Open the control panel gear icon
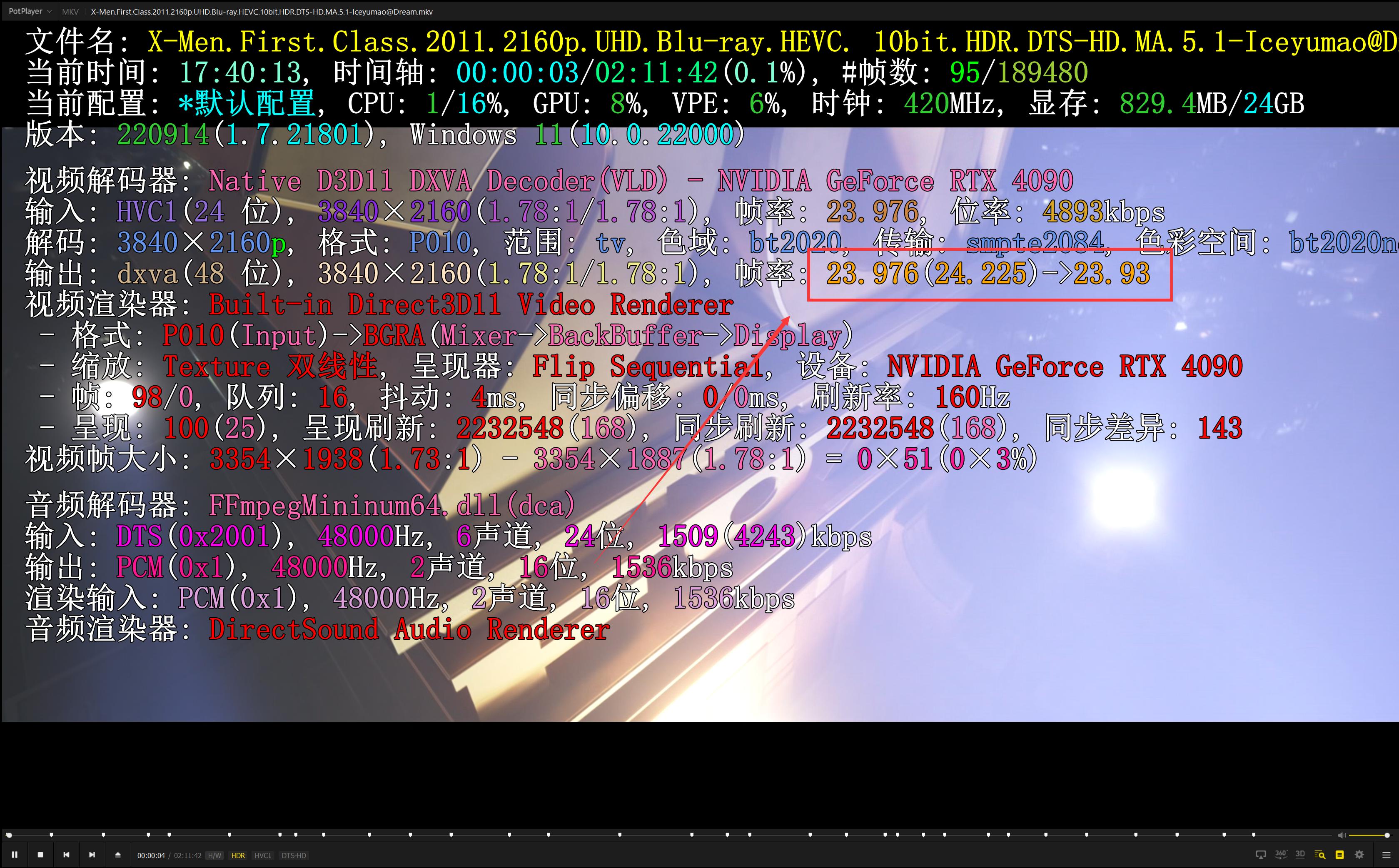The height and width of the screenshot is (868, 1399). click(1359, 855)
